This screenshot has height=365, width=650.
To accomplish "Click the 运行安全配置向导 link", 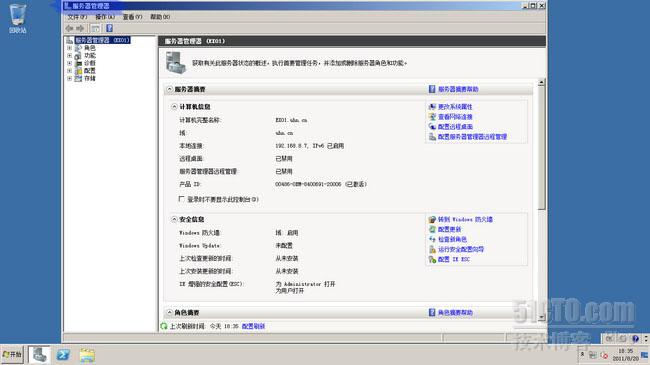I will pos(461,249).
